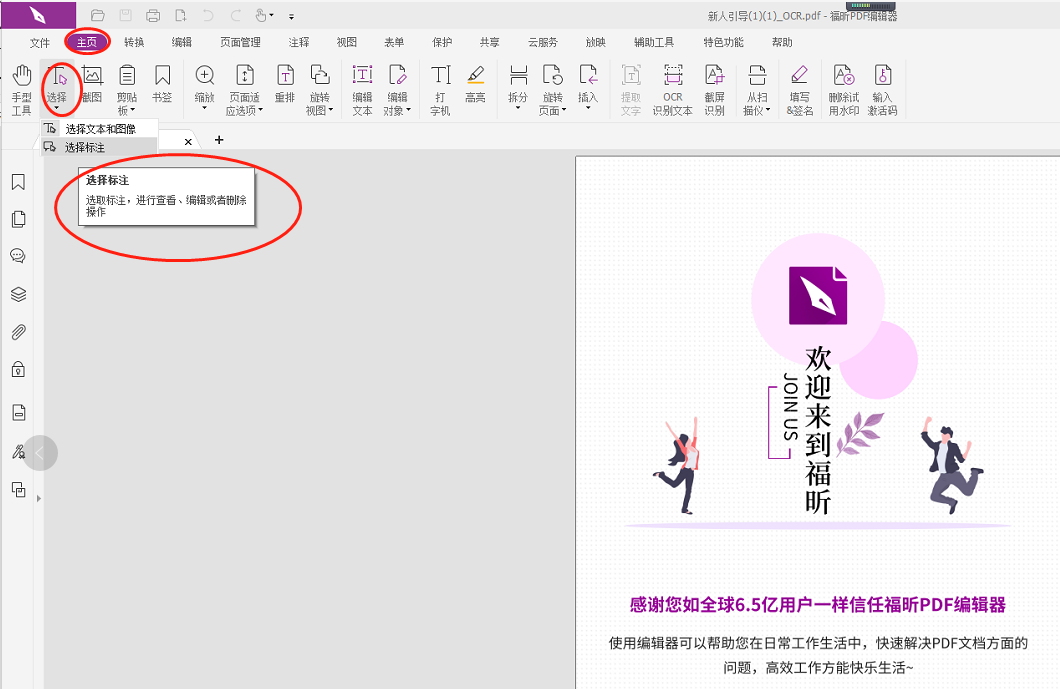This screenshot has height=689, width=1060.
Task: Start OCR 识别文本 recognition
Action: [x=672, y=88]
